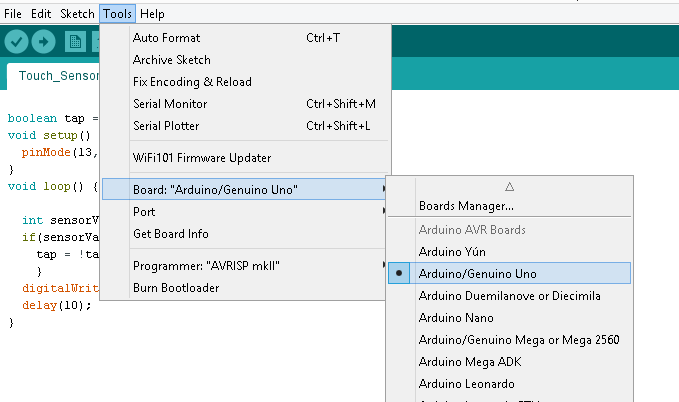Viewport: 679px width, 402px height.
Task: Select the Arduino Leonardo board
Action: coord(510,384)
